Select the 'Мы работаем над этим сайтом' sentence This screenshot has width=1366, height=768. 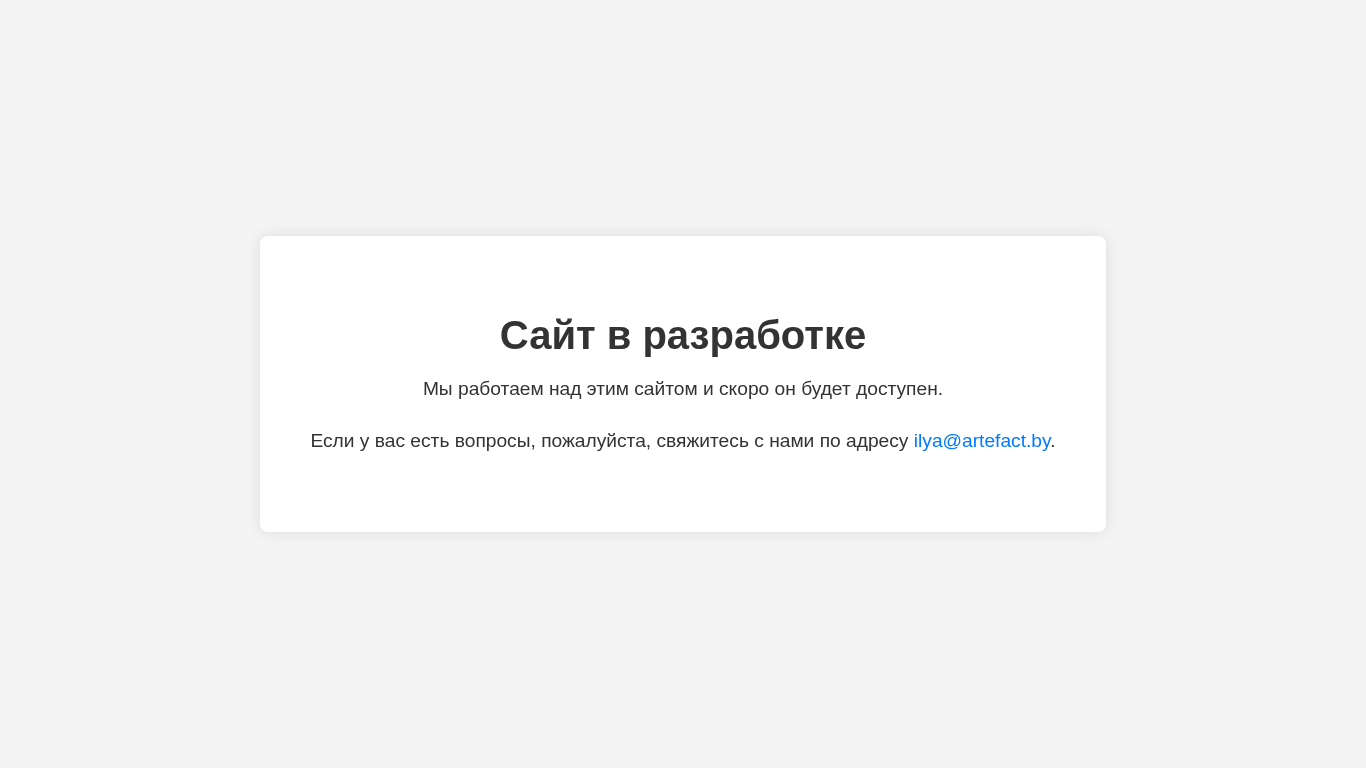coord(683,389)
